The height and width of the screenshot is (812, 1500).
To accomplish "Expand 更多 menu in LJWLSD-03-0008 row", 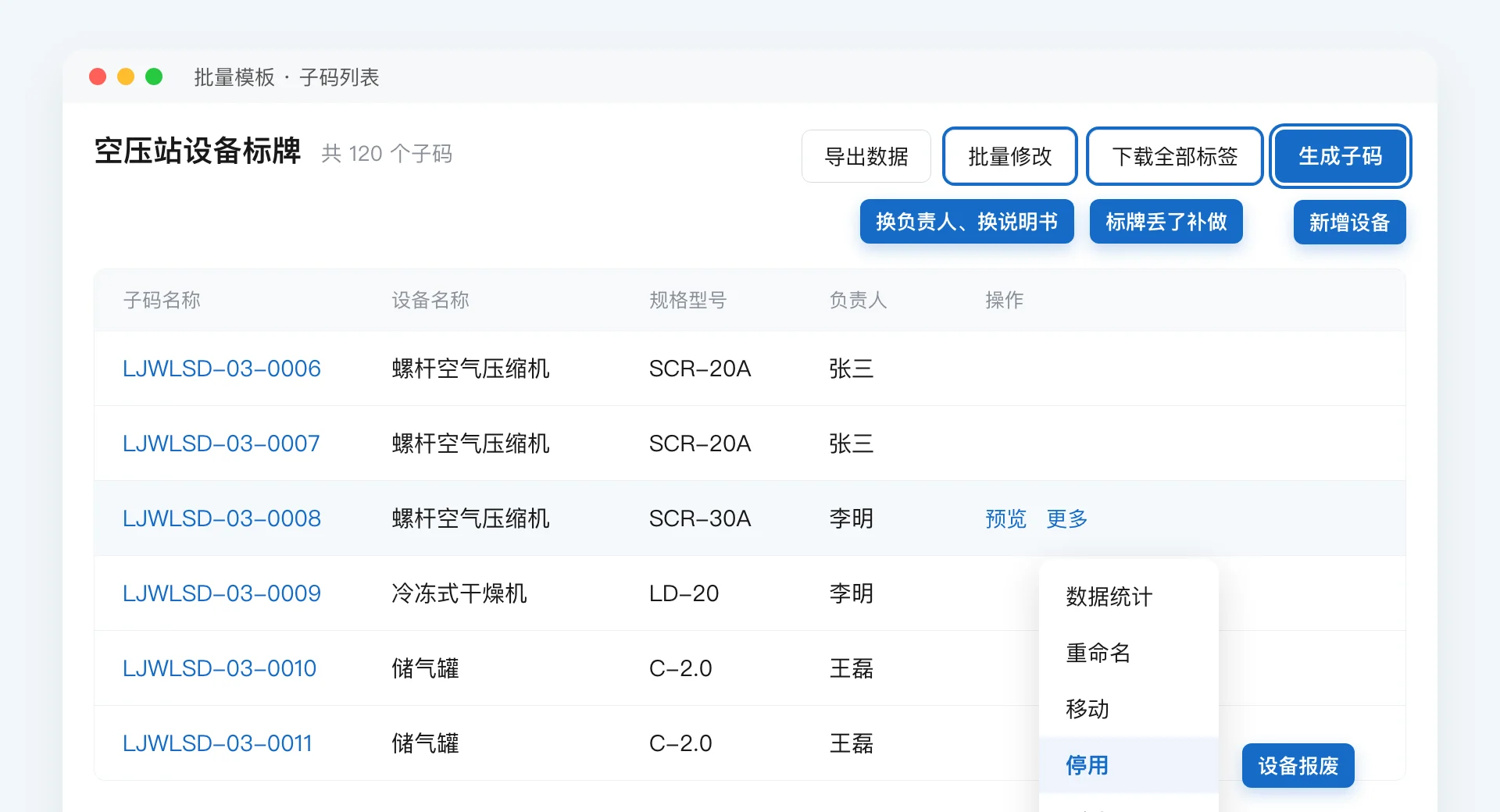I will pyautogui.click(x=1066, y=518).
